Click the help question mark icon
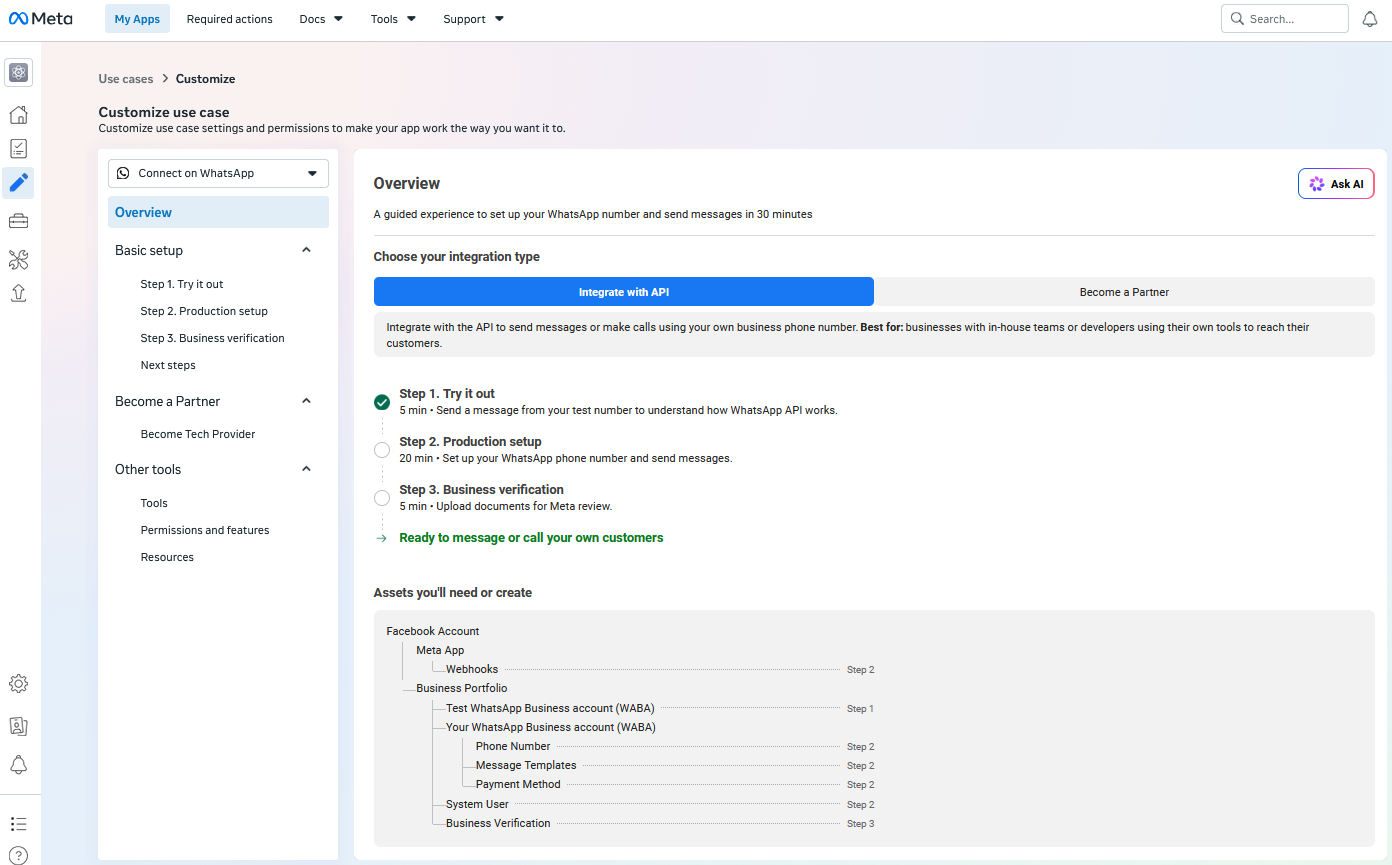Image resolution: width=1392 pixels, height=865 pixels. point(18,855)
